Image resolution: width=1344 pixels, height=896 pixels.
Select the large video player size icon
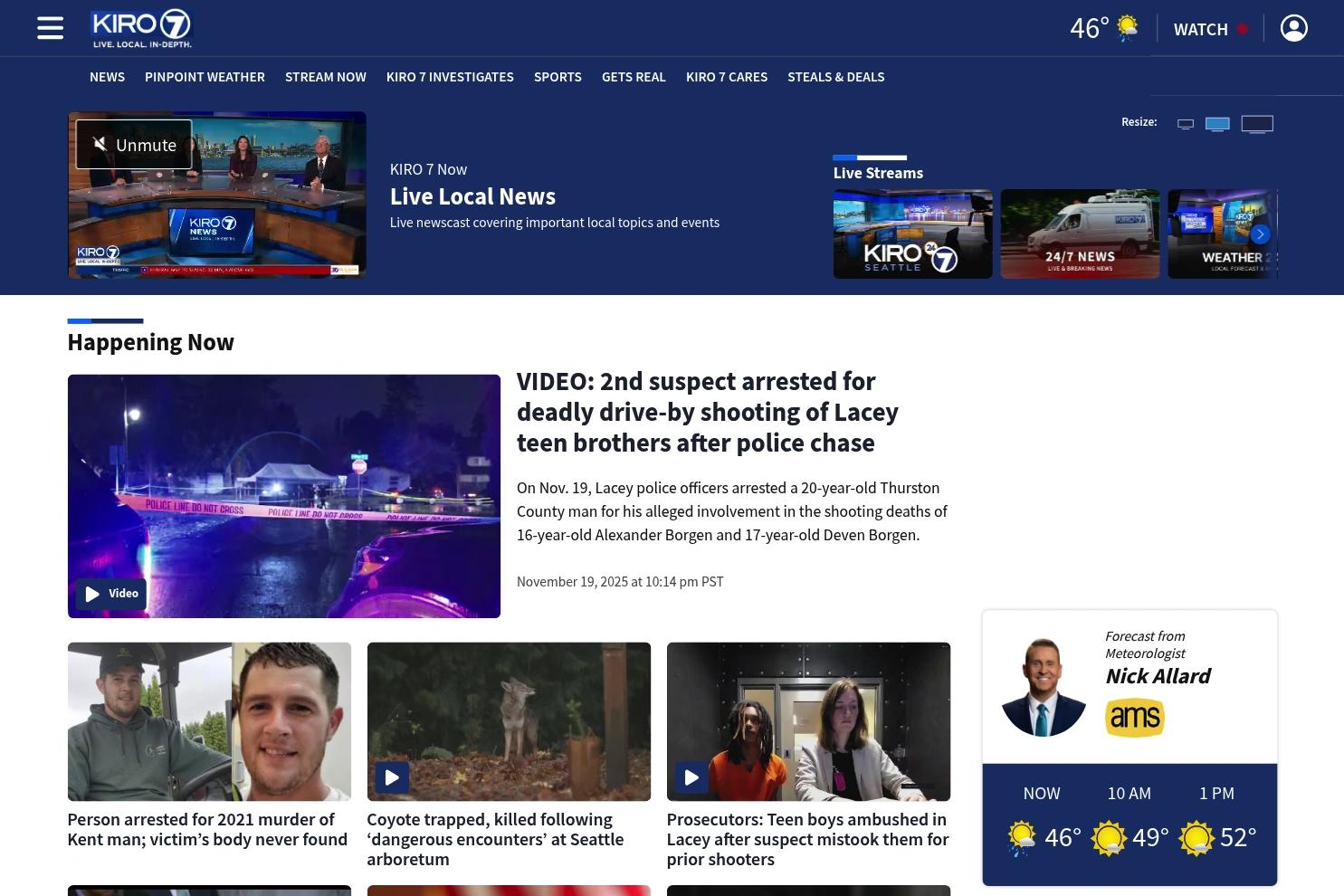pos(1257,124)
